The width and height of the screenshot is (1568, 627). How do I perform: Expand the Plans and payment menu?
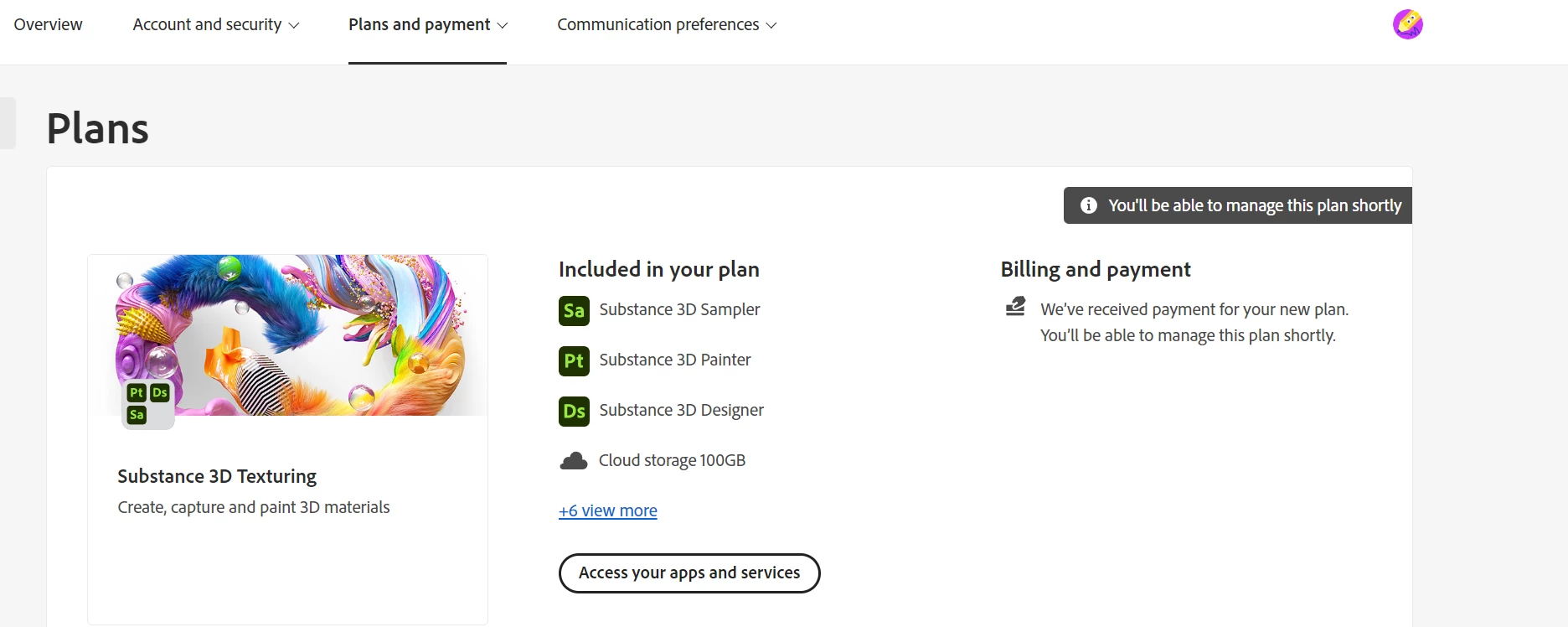(428, 24)
